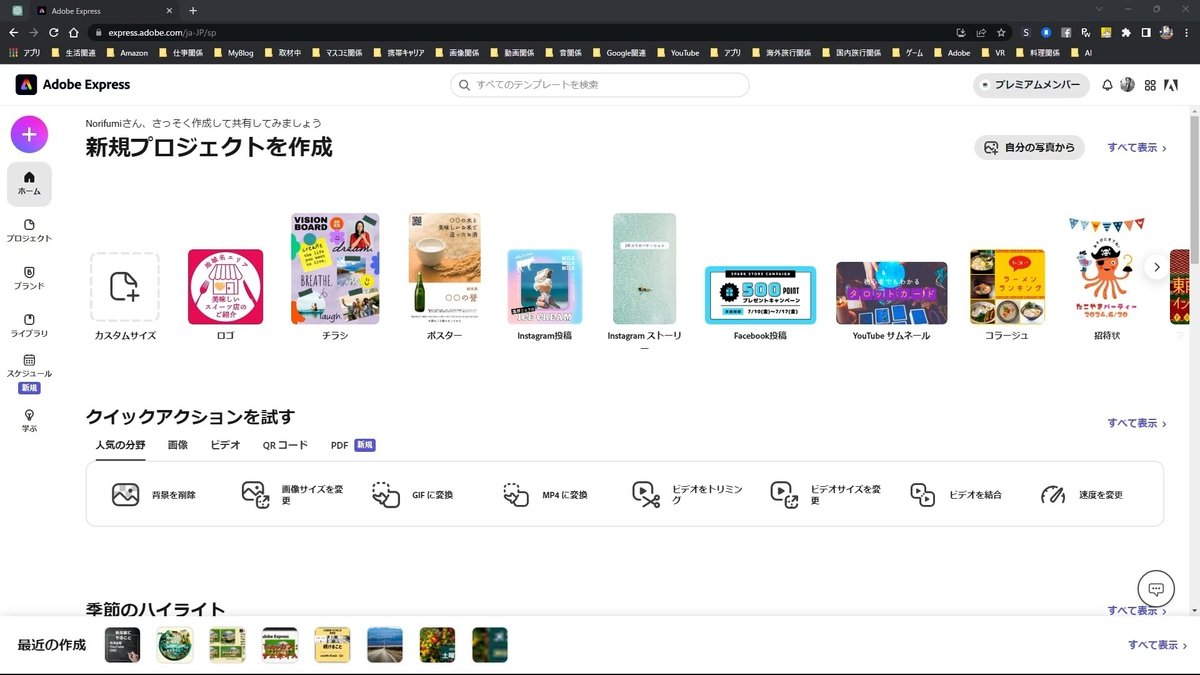Click すべて表示 for new projects

point(1137,147)
